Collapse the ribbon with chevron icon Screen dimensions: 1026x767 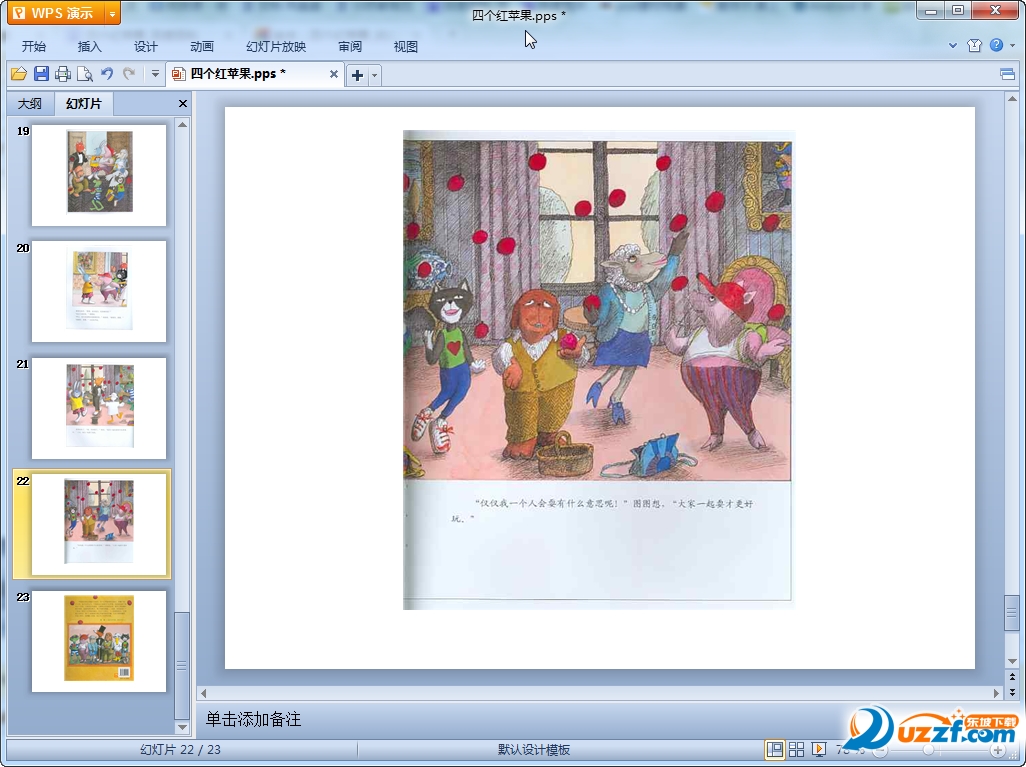point(953,45)
